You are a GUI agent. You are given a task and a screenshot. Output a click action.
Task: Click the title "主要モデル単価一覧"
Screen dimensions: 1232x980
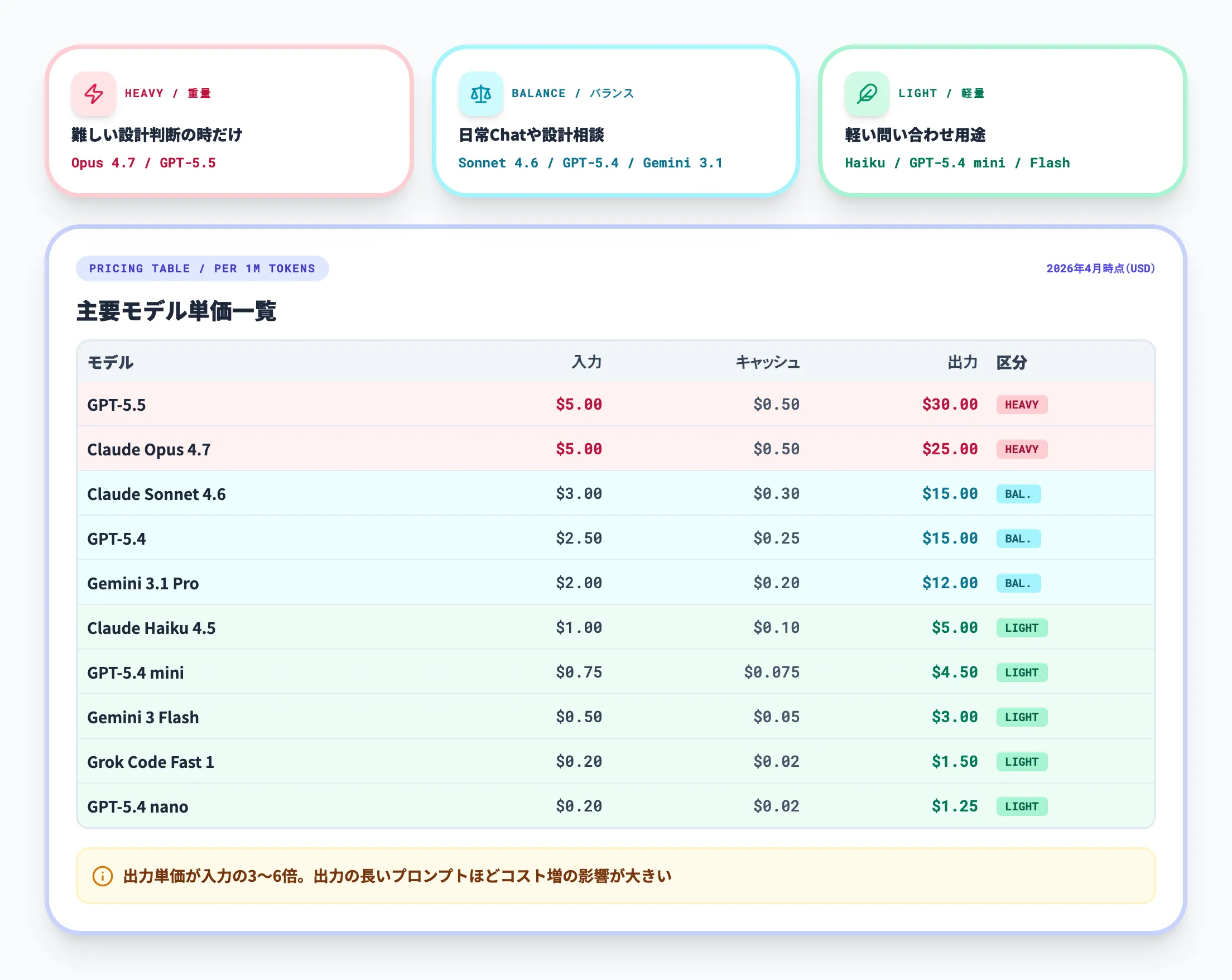tap(176, 311)
